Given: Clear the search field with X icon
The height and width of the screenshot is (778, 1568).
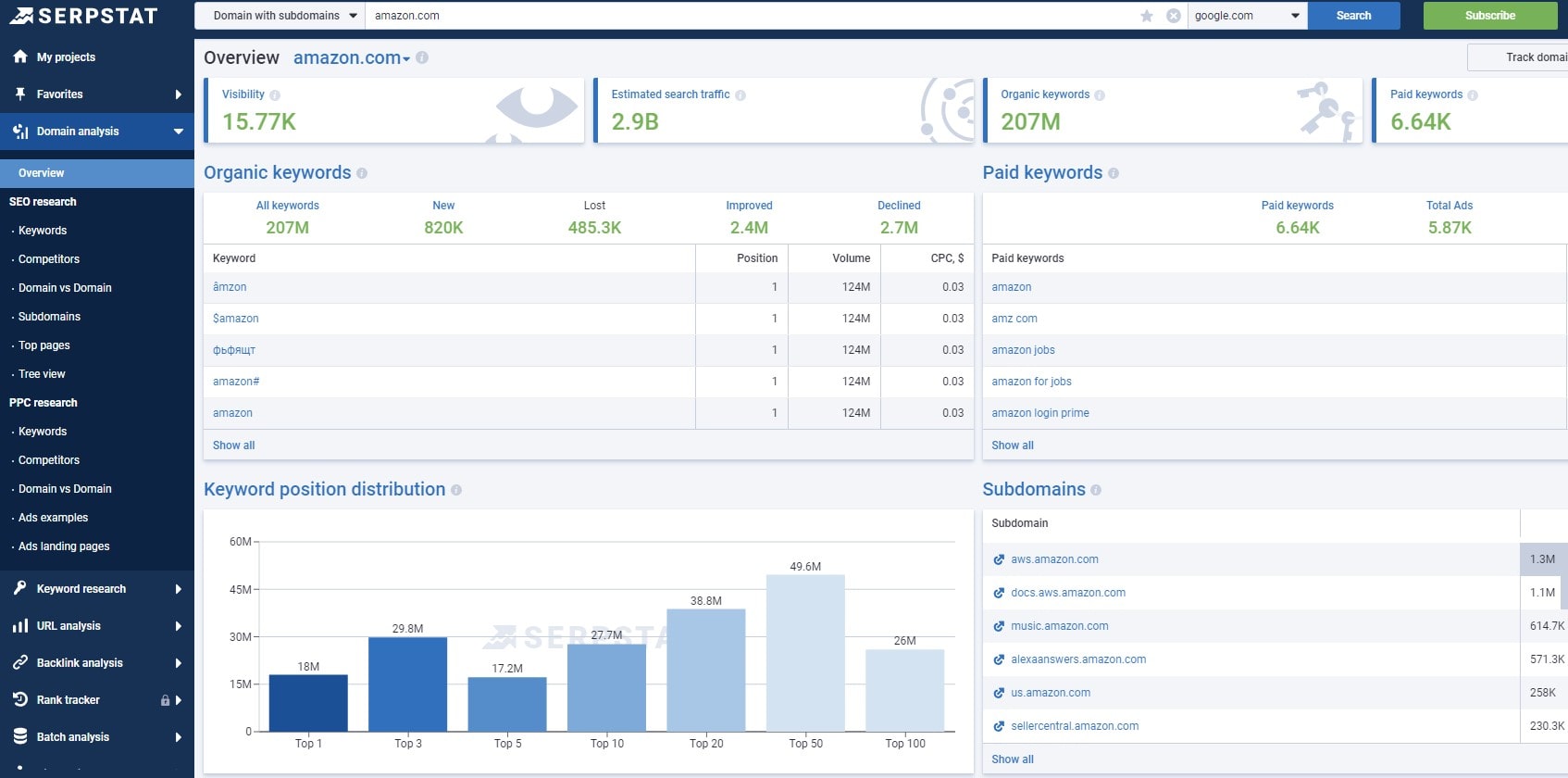Looking at the screenshot, I should click(1173, 16).
